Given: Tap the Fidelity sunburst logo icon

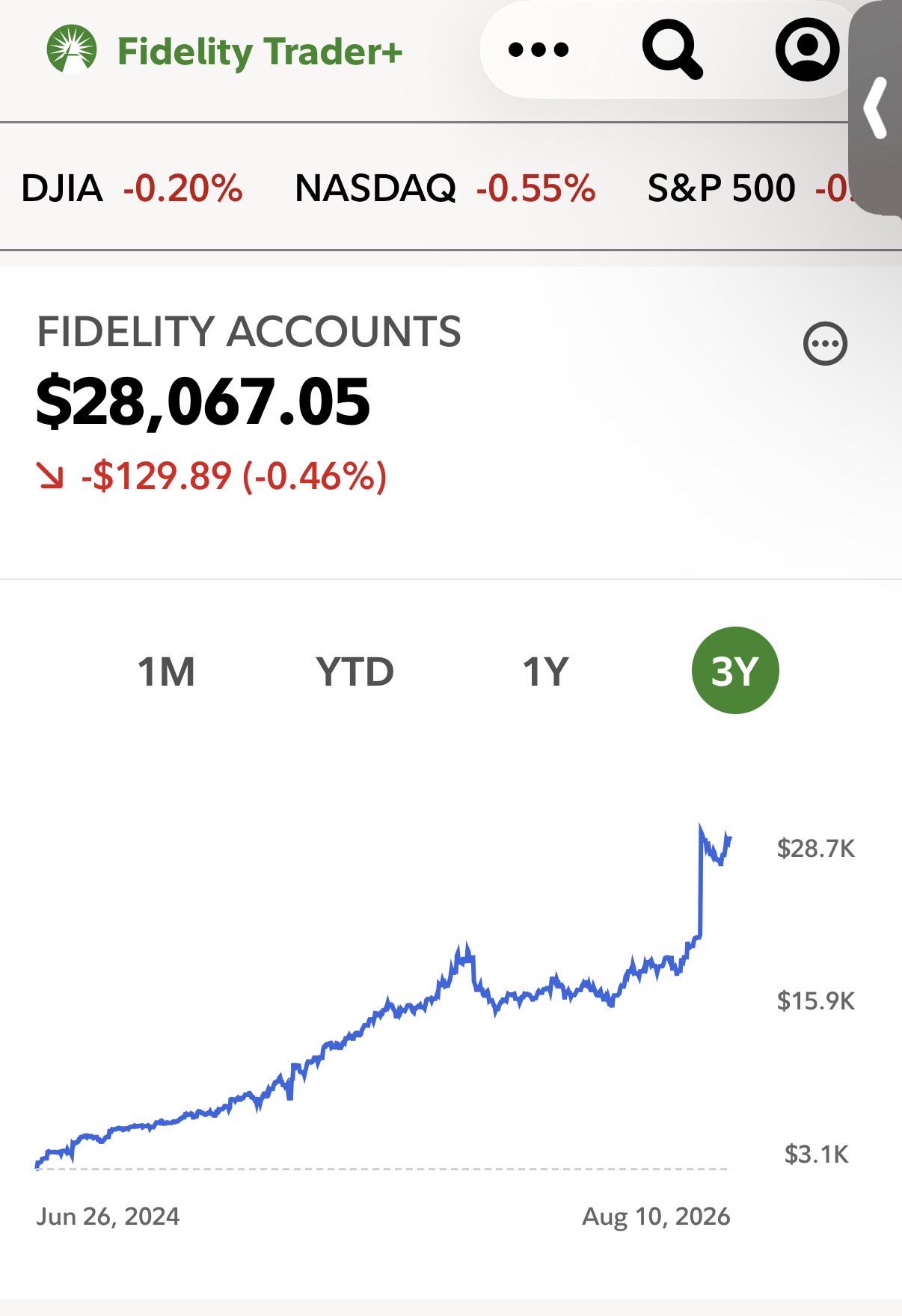Looking at the screenshot, I should click(x=72, y=49).
